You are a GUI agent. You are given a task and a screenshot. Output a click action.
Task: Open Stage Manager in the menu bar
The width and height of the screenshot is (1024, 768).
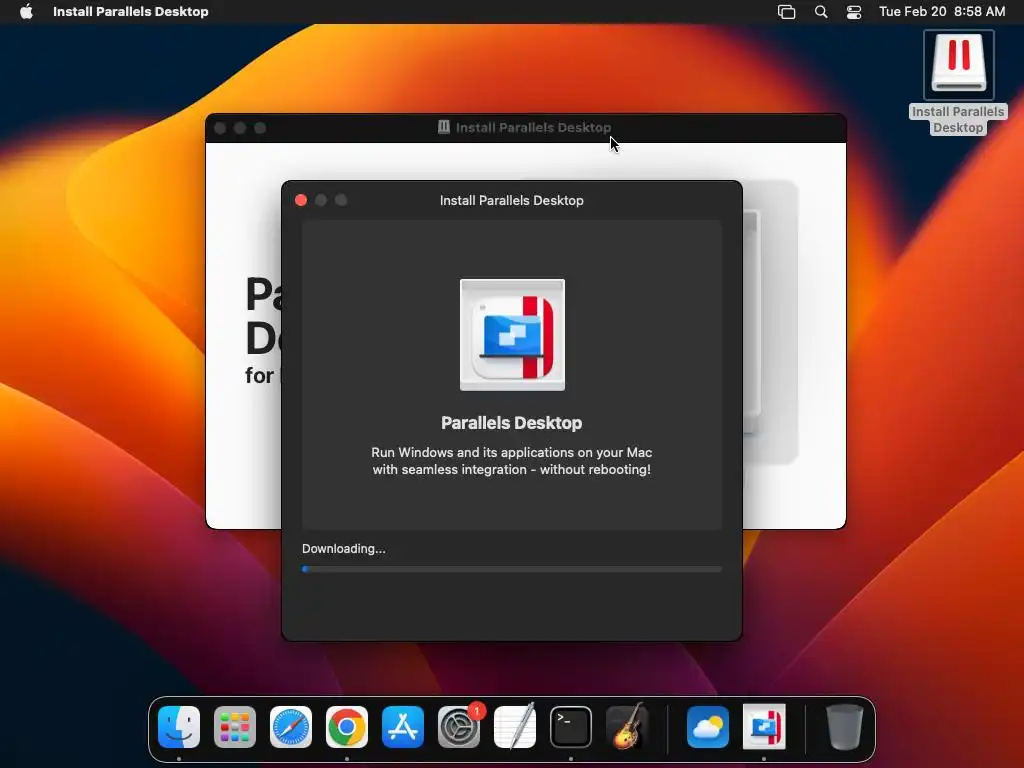[786, 12]
